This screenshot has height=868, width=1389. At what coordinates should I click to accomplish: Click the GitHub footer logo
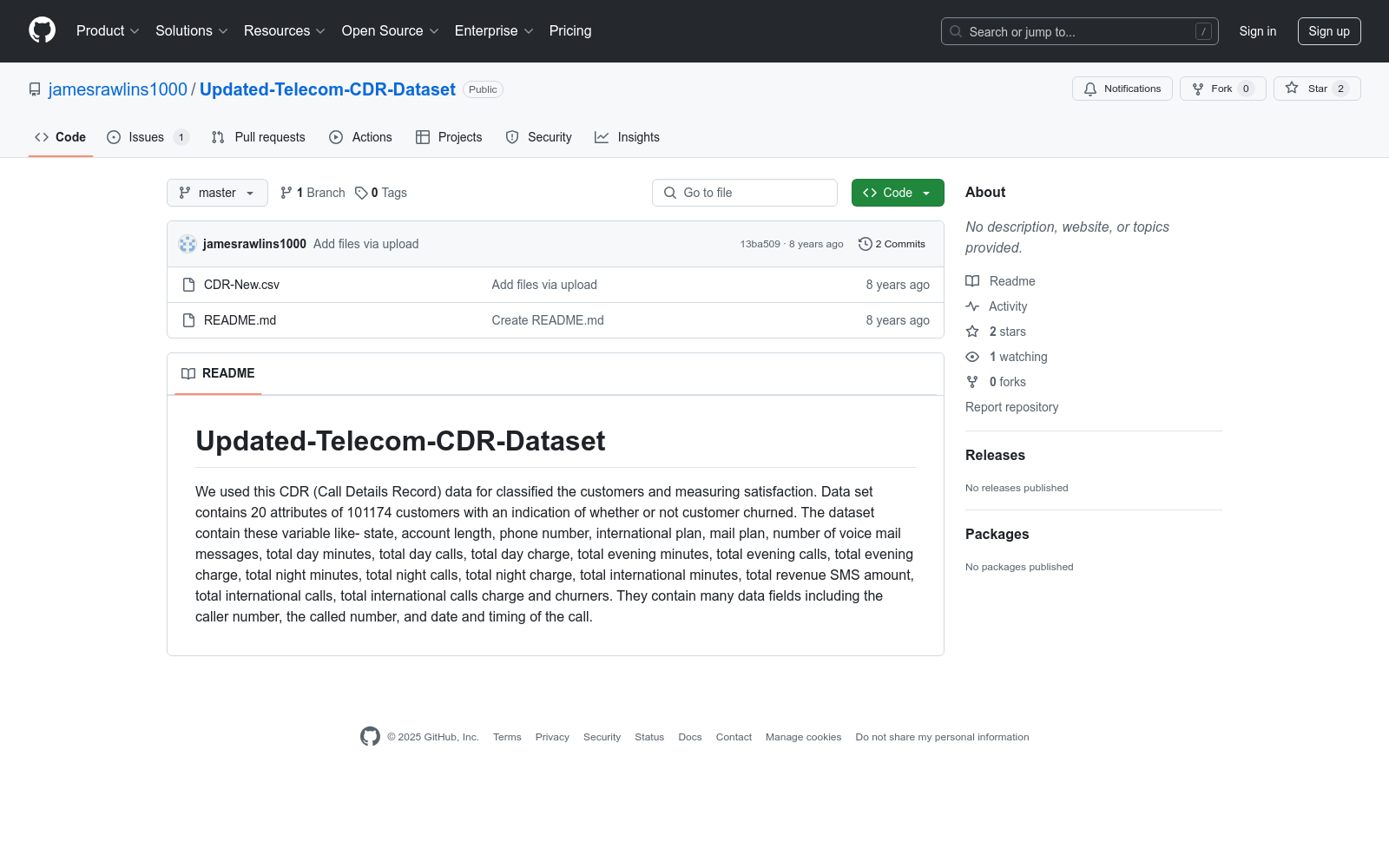pos(370,737)
